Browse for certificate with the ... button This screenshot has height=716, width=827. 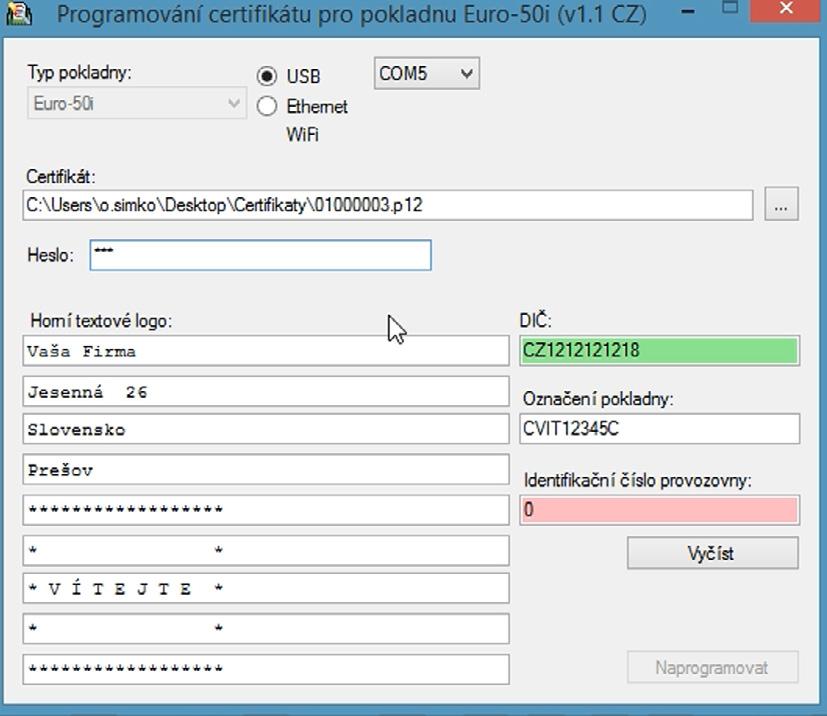pos(781,204)
